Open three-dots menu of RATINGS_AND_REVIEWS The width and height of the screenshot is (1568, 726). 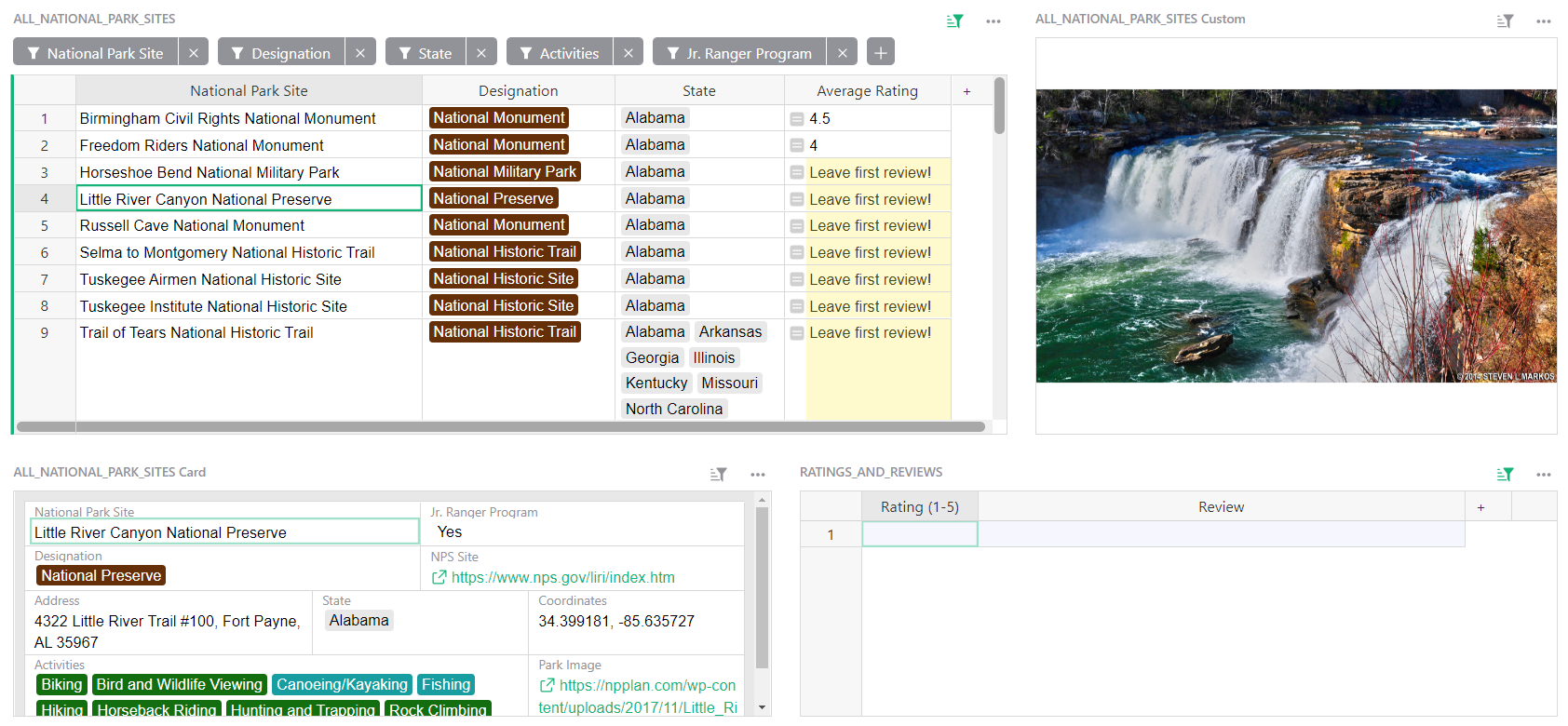(1544, 474)
